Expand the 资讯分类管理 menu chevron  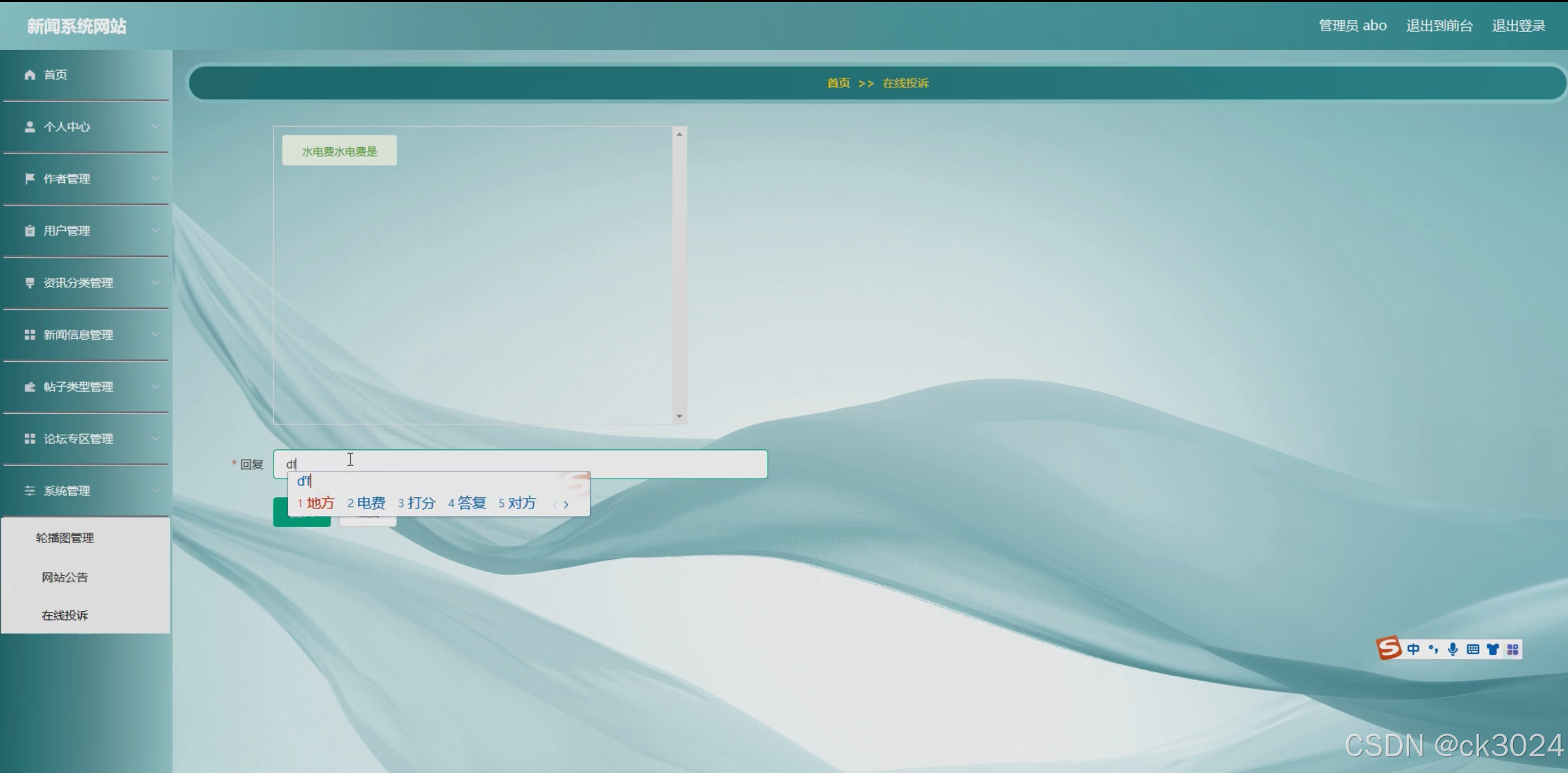(155, 283)
